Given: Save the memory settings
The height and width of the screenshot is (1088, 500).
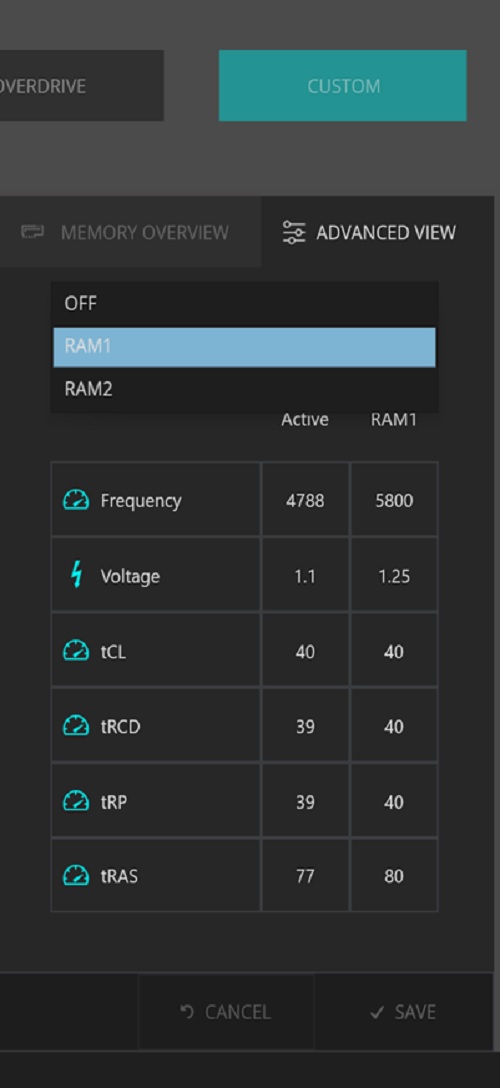Looking at the screenshot, I should pos(404,1012).
